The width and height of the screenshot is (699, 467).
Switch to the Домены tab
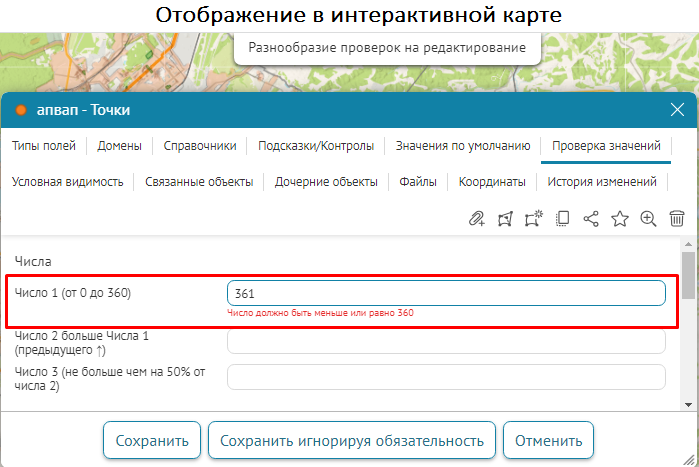[119, 146]
